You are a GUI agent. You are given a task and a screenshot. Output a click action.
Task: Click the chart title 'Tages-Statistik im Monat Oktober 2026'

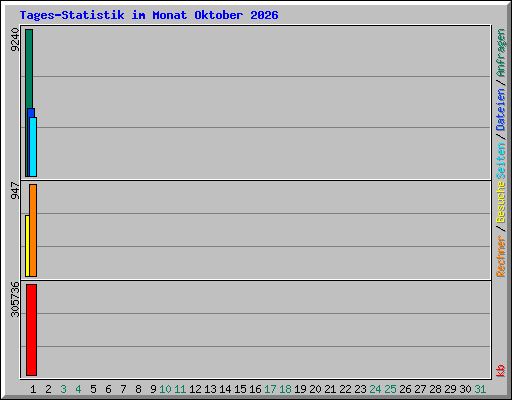tap(149, 15)
